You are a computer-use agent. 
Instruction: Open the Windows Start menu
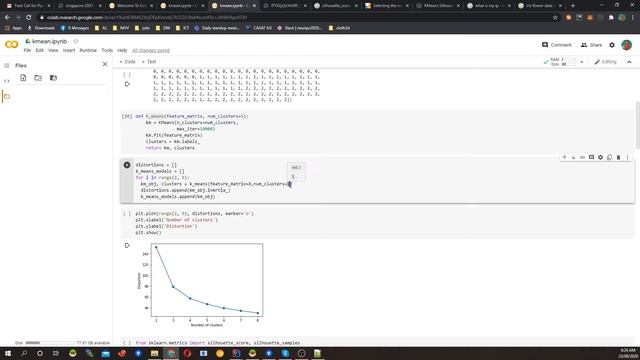tap(7, 353)
